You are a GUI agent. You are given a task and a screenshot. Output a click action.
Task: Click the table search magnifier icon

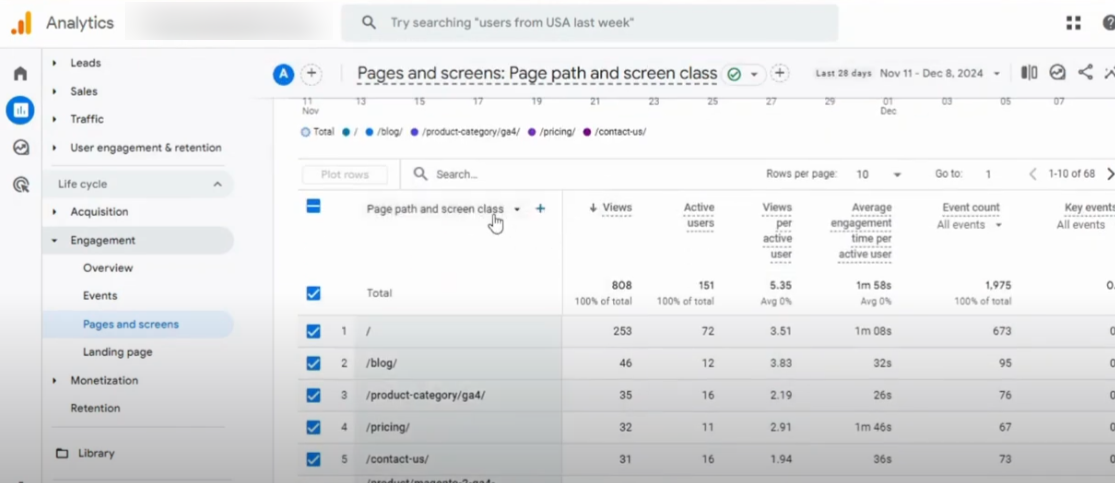pos(421,174)
